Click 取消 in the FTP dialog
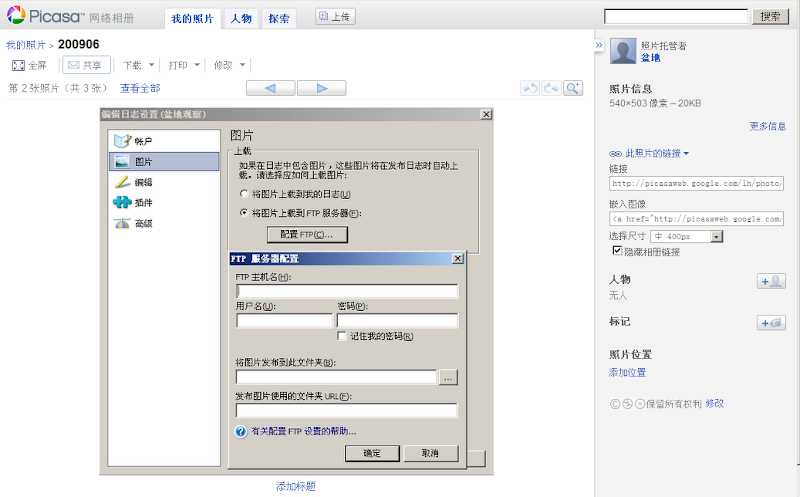Viewport: 800px width, 497px height. pyautogui.click(x=431, y=453)
